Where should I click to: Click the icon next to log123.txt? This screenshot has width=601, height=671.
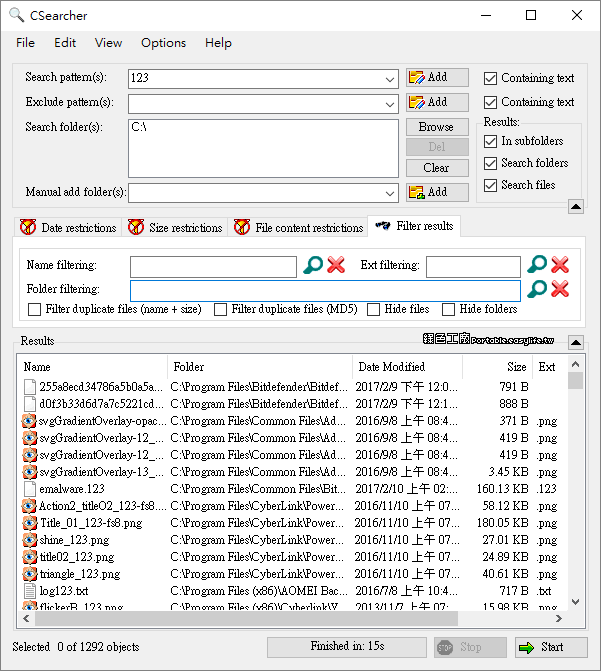(x=30, y=591)
